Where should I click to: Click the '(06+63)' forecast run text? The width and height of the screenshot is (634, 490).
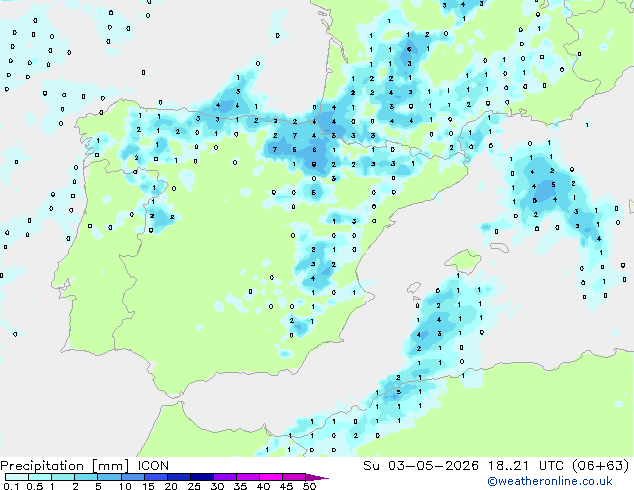601,466
